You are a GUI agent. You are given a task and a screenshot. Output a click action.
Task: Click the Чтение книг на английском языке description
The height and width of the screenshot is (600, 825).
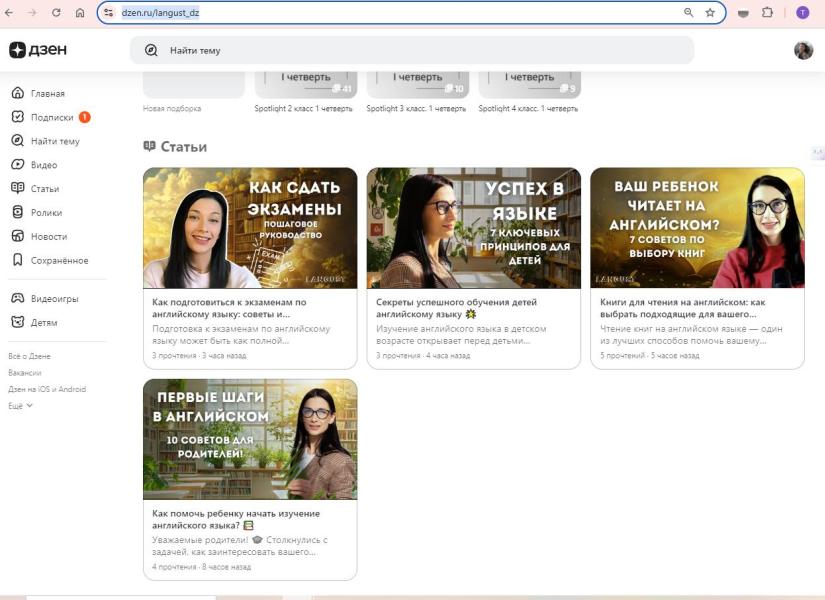(691, 335)
